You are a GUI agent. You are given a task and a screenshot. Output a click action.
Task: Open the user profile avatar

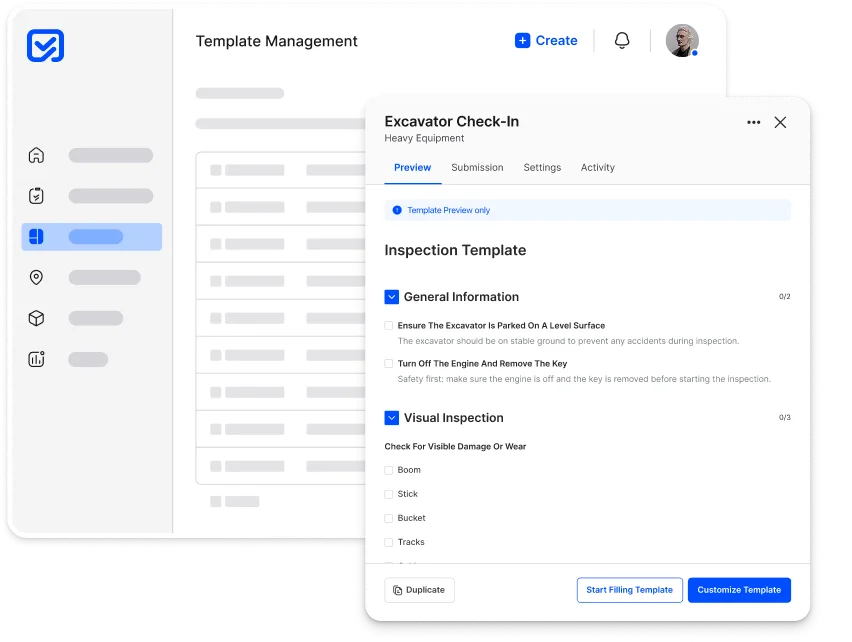coord(682,41)
